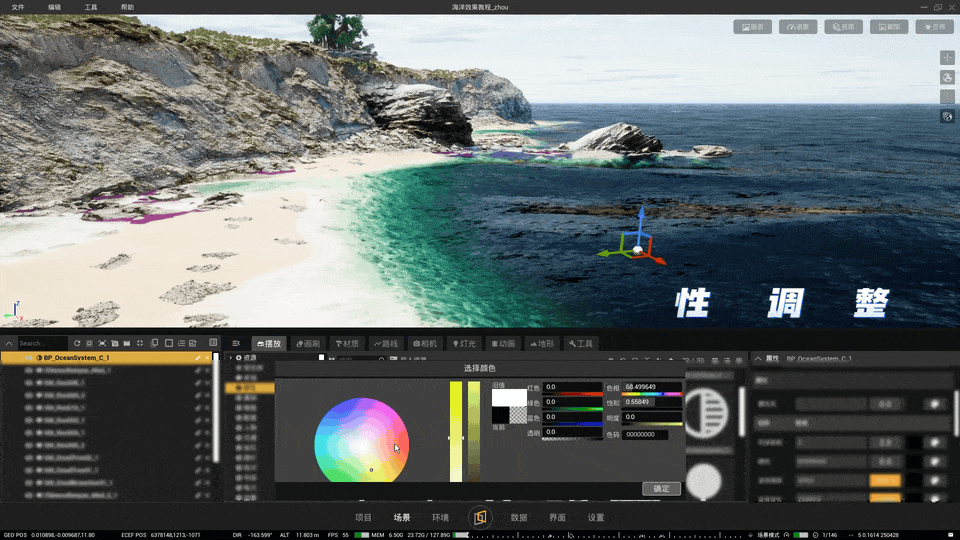Click the pencil edit icon on BP_OceanSystem_C_1
960x540 pixels.
point(198,358)
